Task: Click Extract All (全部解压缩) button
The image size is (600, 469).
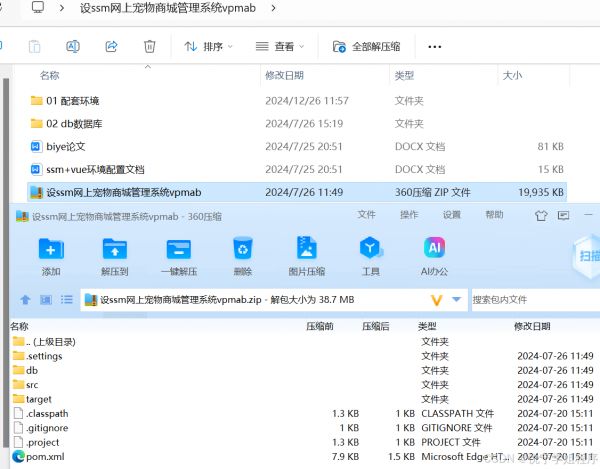Action: tap(366, 47)
